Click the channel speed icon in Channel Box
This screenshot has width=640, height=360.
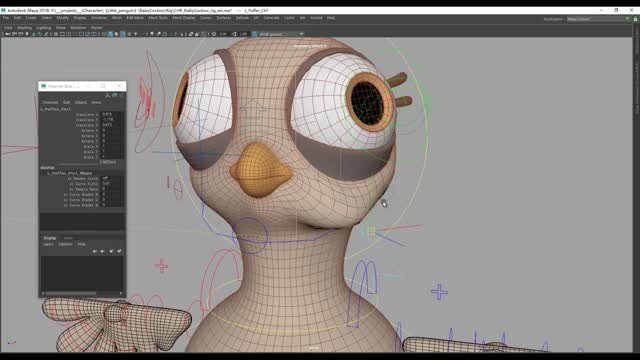click(x=115, y=95)
